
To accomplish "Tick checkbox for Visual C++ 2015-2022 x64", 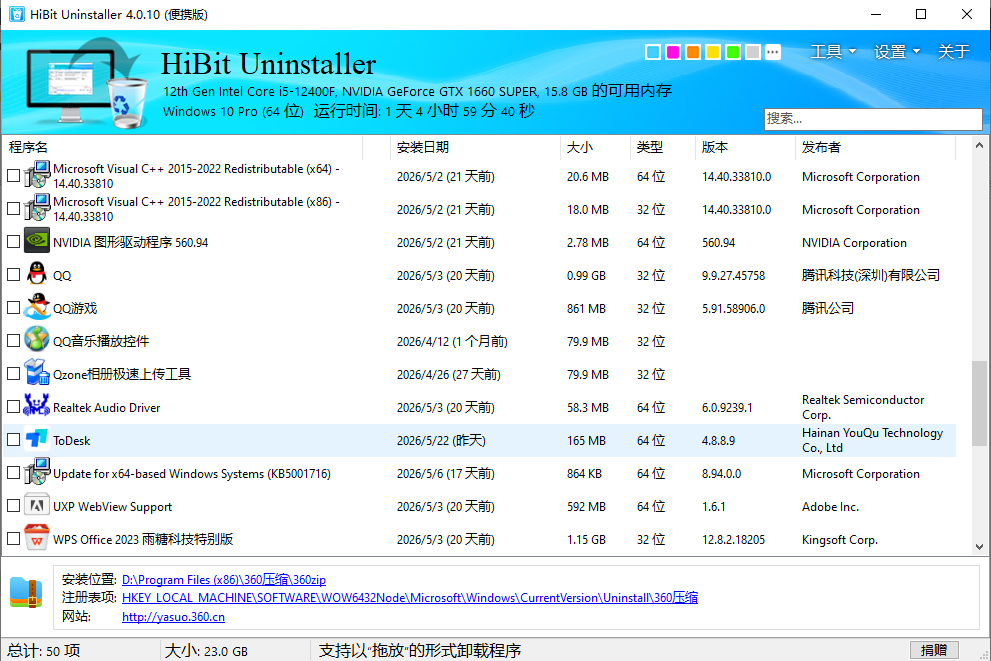I will (13, 176).
